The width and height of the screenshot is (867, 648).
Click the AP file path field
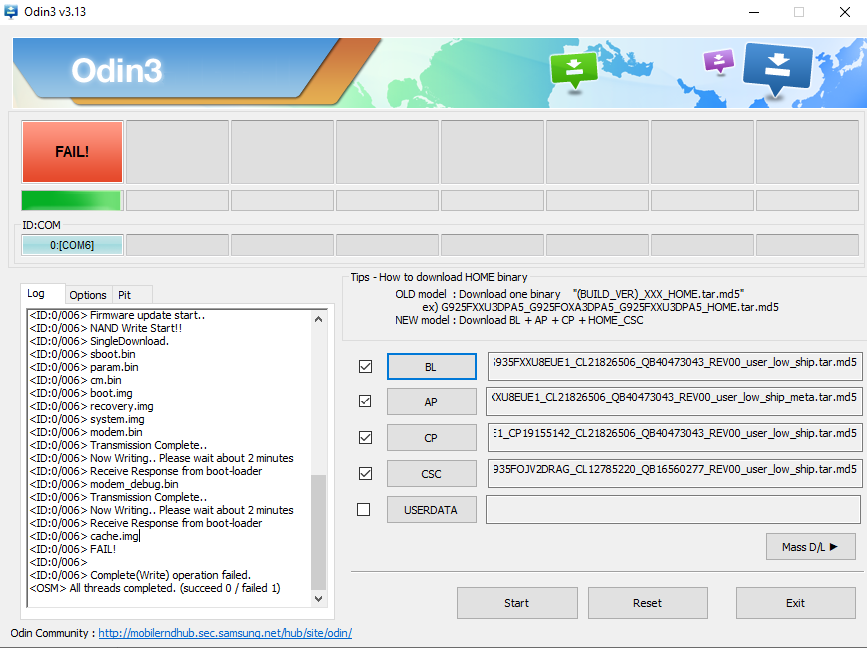674,402
